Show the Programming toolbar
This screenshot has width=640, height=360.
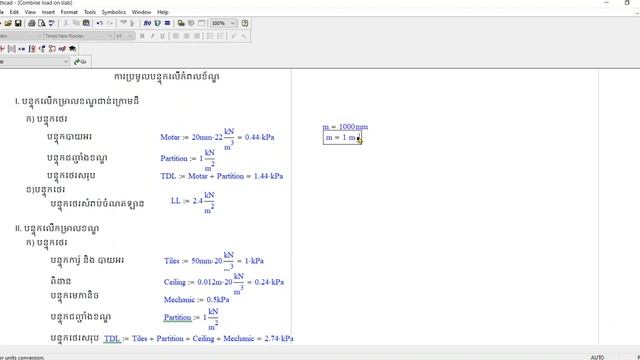52,49
